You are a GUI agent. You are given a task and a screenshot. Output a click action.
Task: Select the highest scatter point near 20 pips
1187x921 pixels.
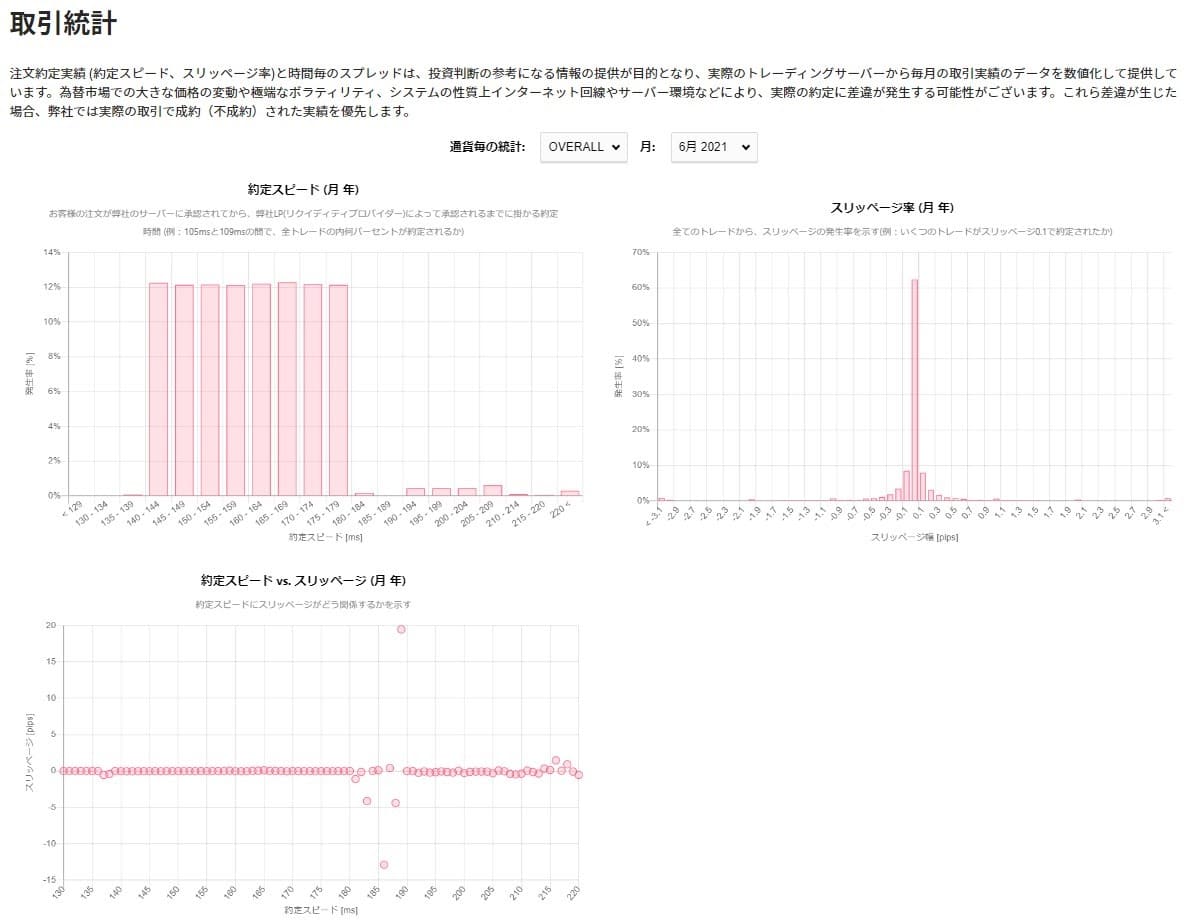click(401, 629)
